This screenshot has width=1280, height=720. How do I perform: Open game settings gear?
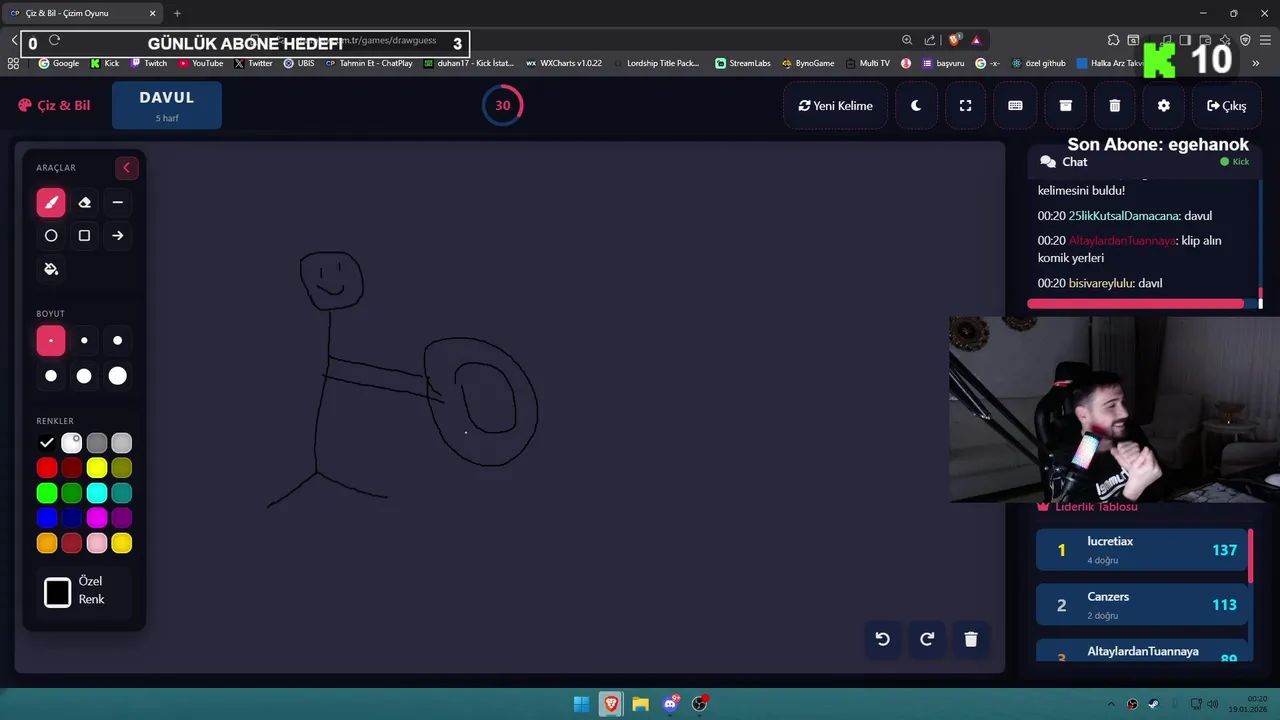[x=1164, y=106]
